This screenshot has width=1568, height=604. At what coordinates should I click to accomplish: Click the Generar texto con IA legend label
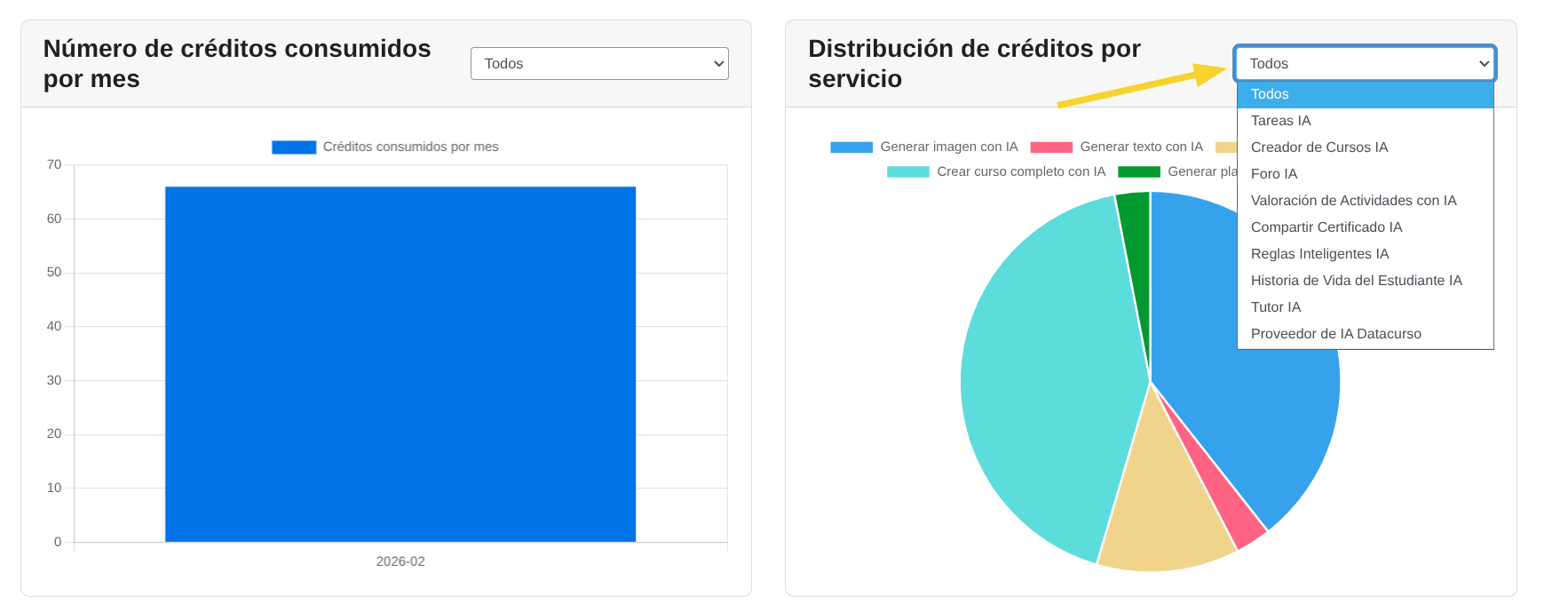(x=1141, y=147)
